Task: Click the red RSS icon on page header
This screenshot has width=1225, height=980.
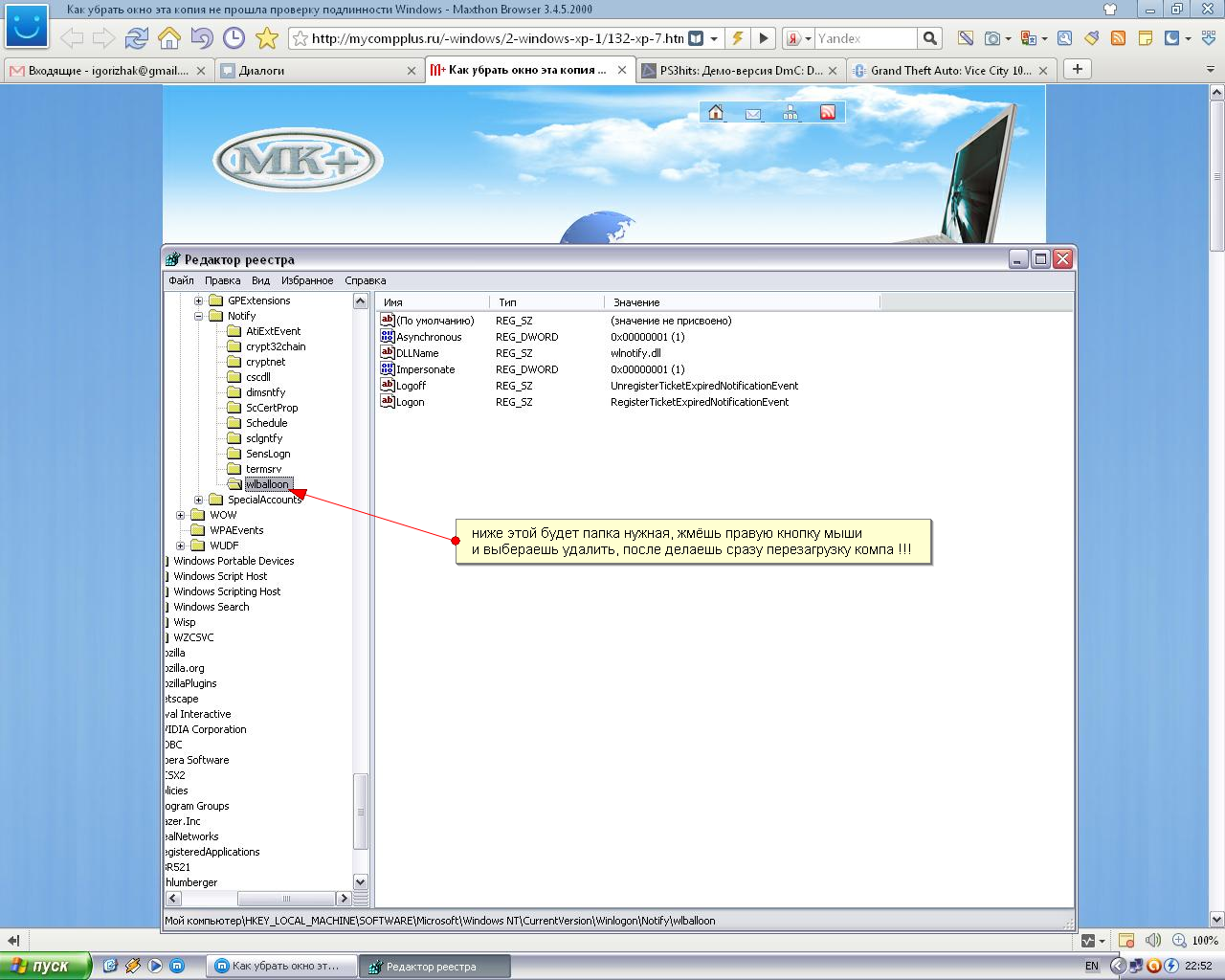Action: click(828, 113)
